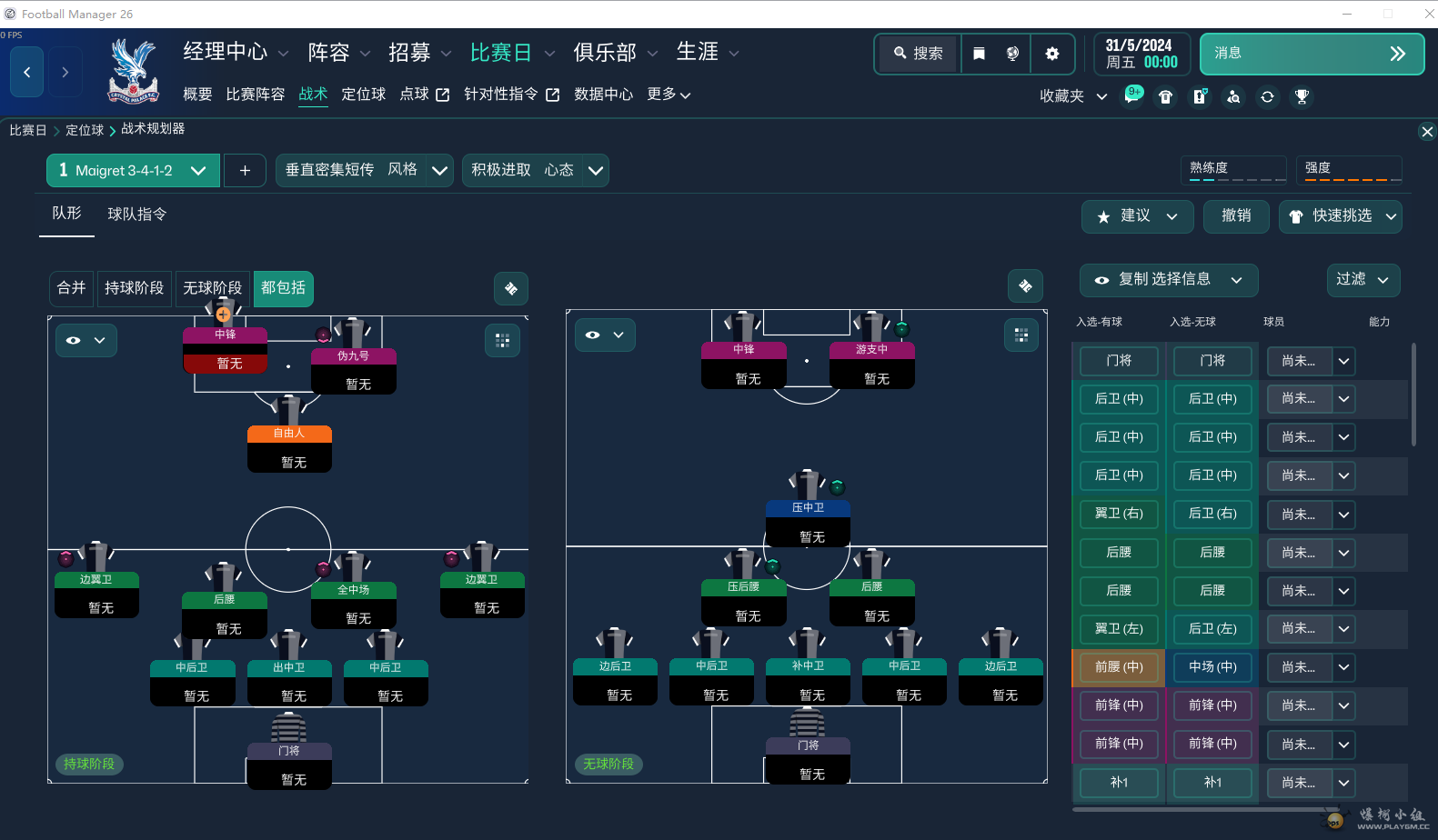
Task: Click the 撤销 undo button
Action: [x=1235, y=216]
